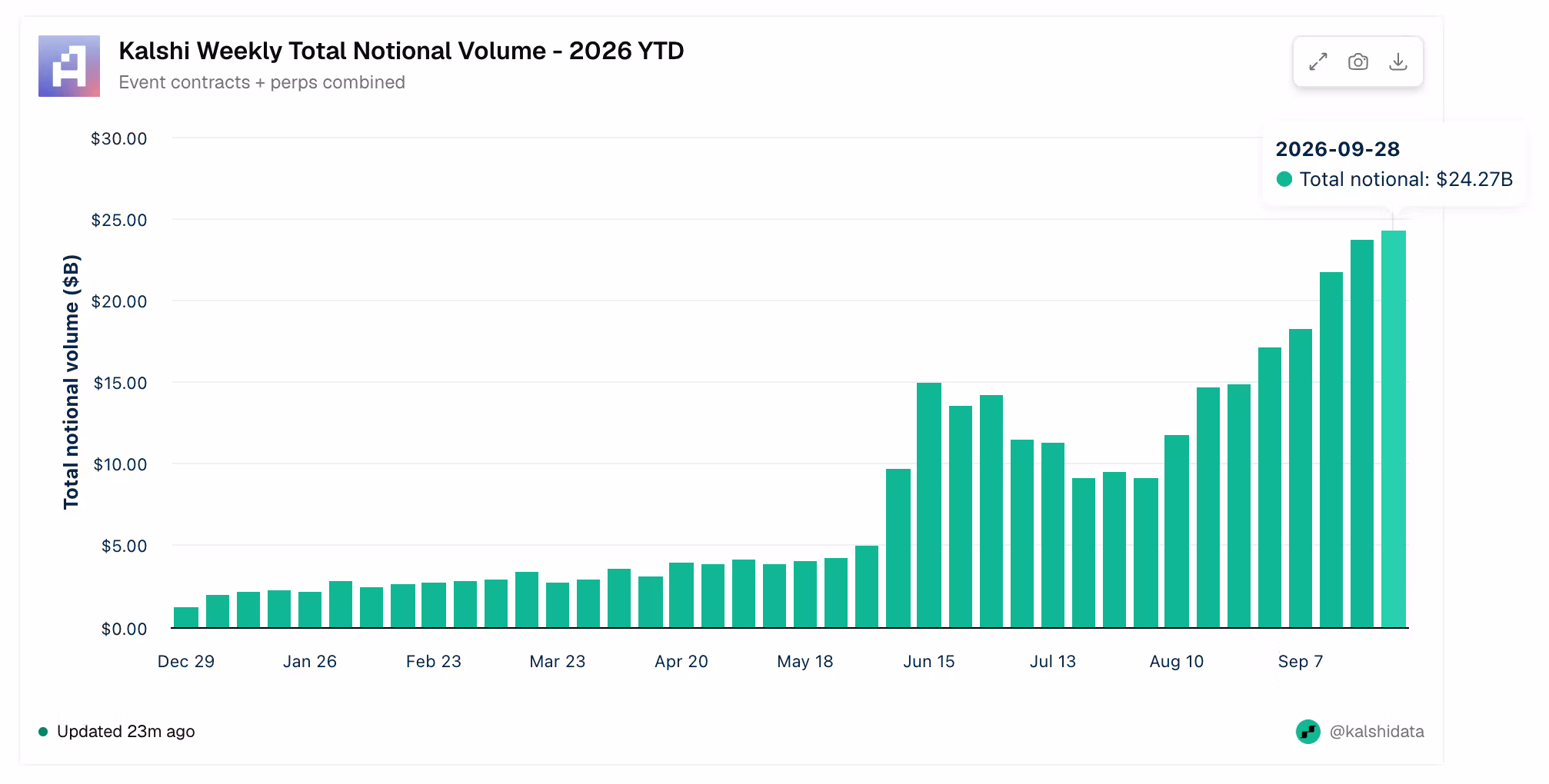Click the $30.00 y-axis label
This screenshot has width=1549, height=784.
click(118, 139)
